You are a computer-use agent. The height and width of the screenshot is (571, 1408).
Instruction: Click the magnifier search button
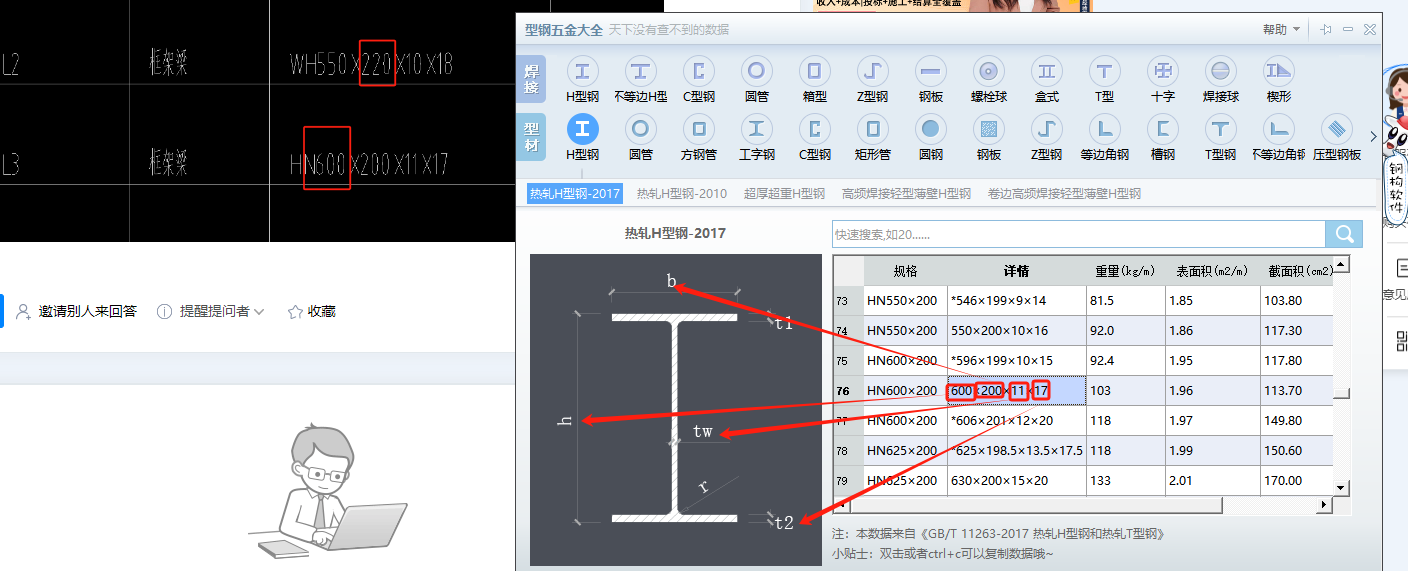(1344, 234)
